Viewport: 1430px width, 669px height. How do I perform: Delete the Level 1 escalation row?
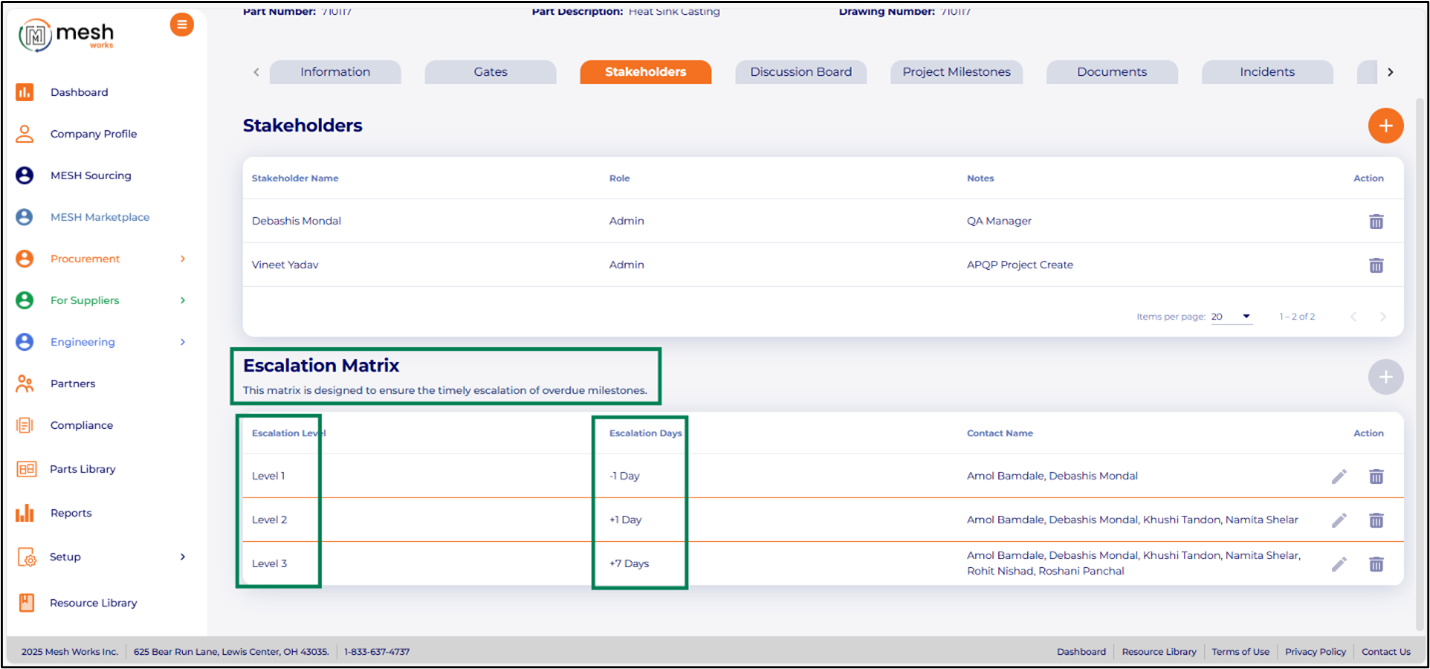1376,476
